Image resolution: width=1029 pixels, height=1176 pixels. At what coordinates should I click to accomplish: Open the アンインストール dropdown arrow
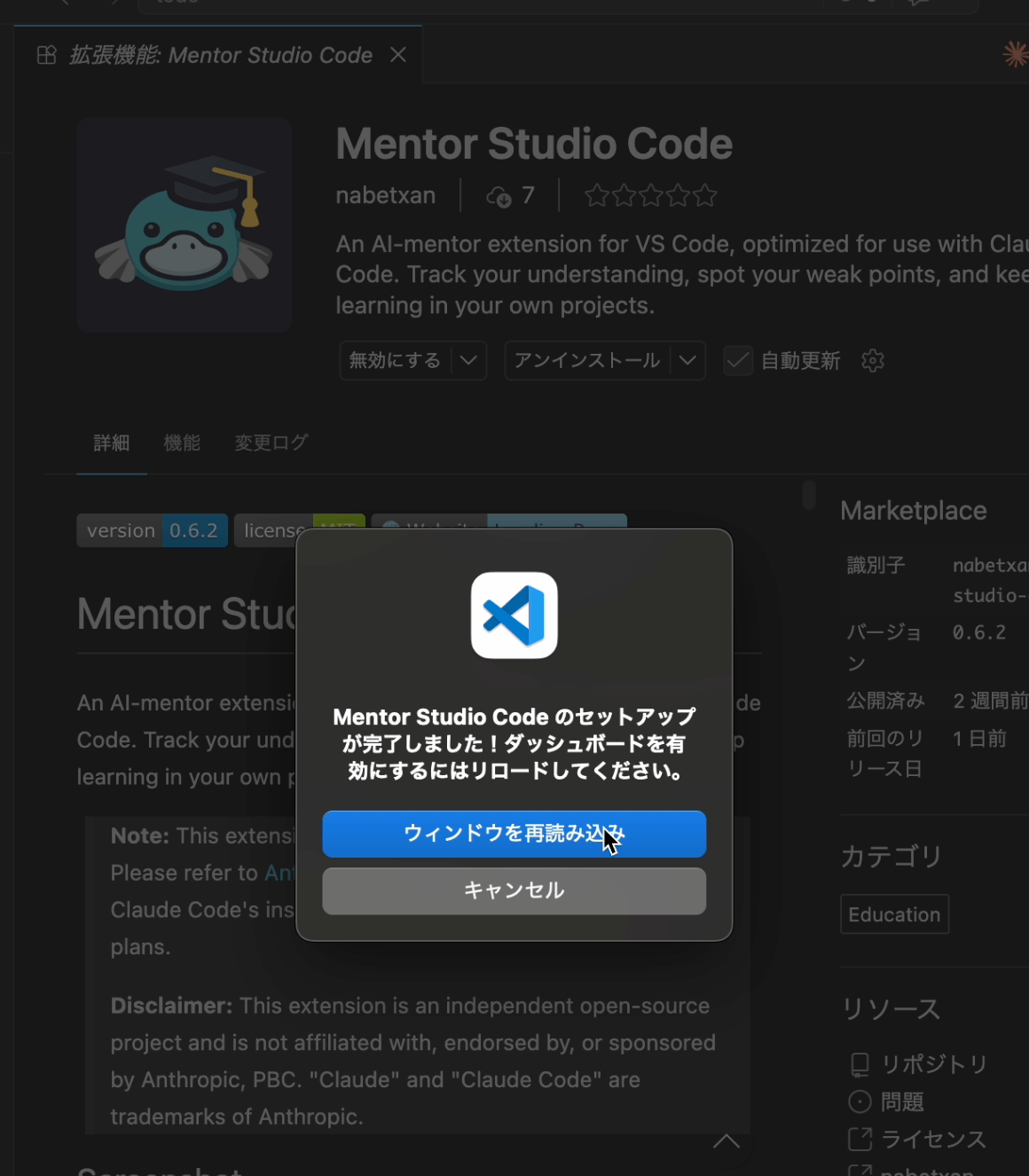[687, 361]
